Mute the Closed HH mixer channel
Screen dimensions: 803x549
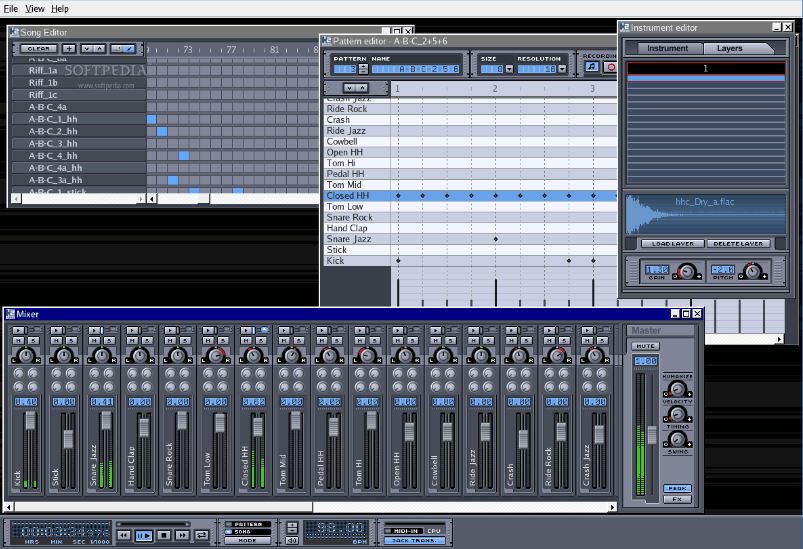pyautogui.click(x=246, y=341)
